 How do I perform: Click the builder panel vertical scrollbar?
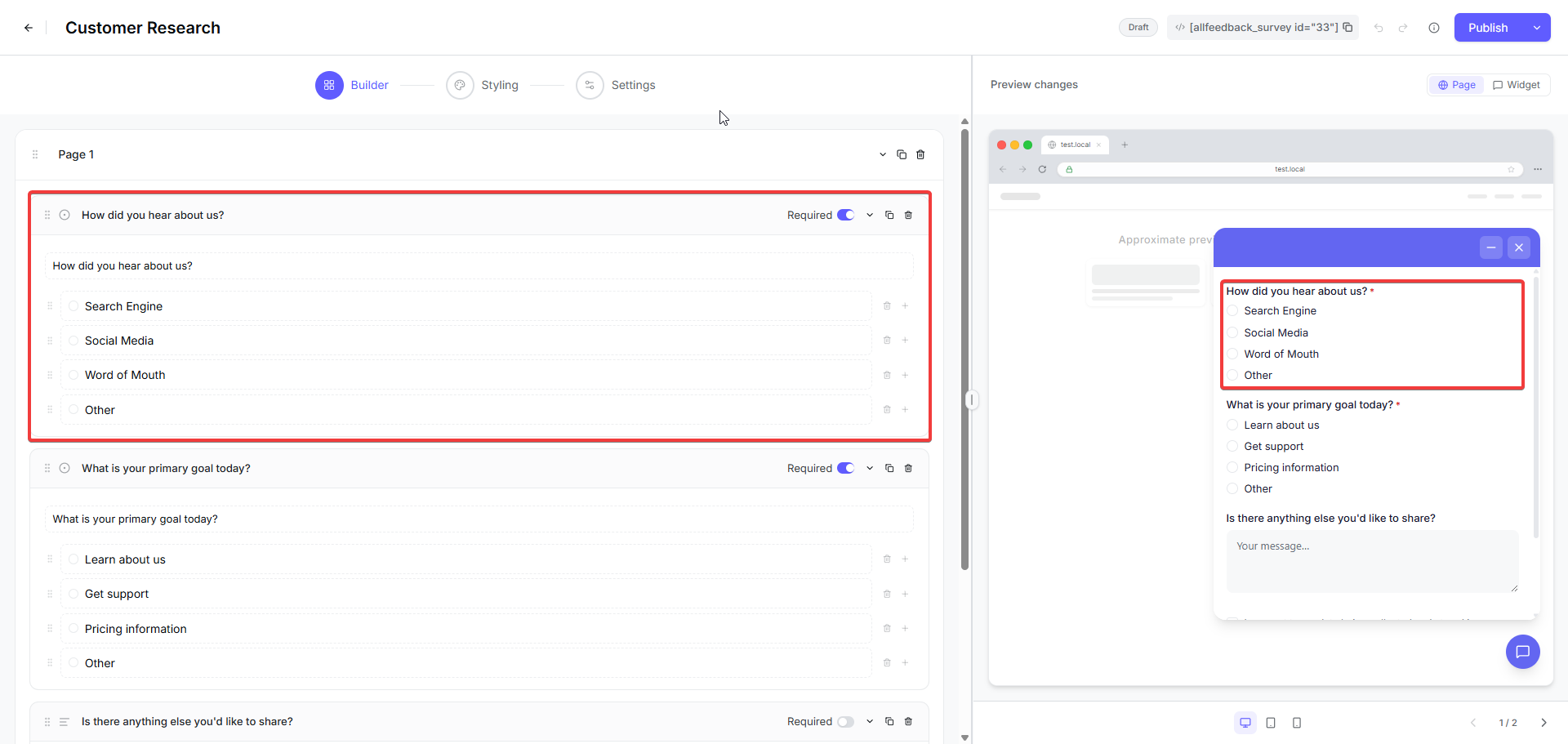tap(964, 350)
